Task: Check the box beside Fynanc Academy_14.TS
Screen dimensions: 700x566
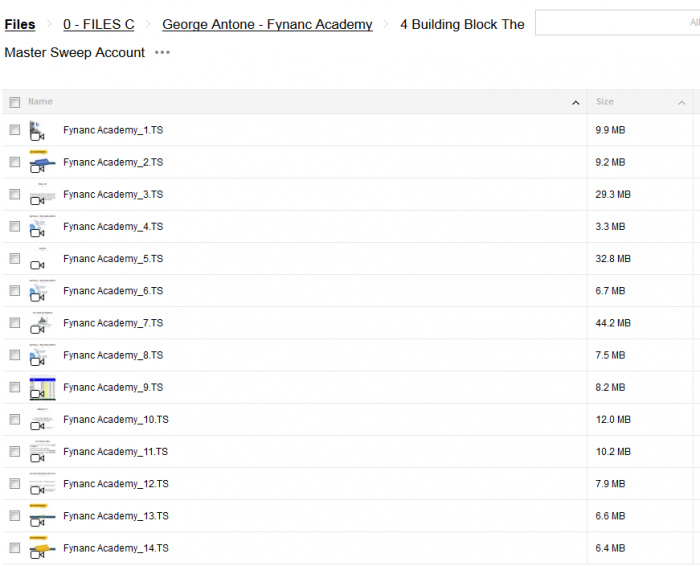Action: coord(15,548)
